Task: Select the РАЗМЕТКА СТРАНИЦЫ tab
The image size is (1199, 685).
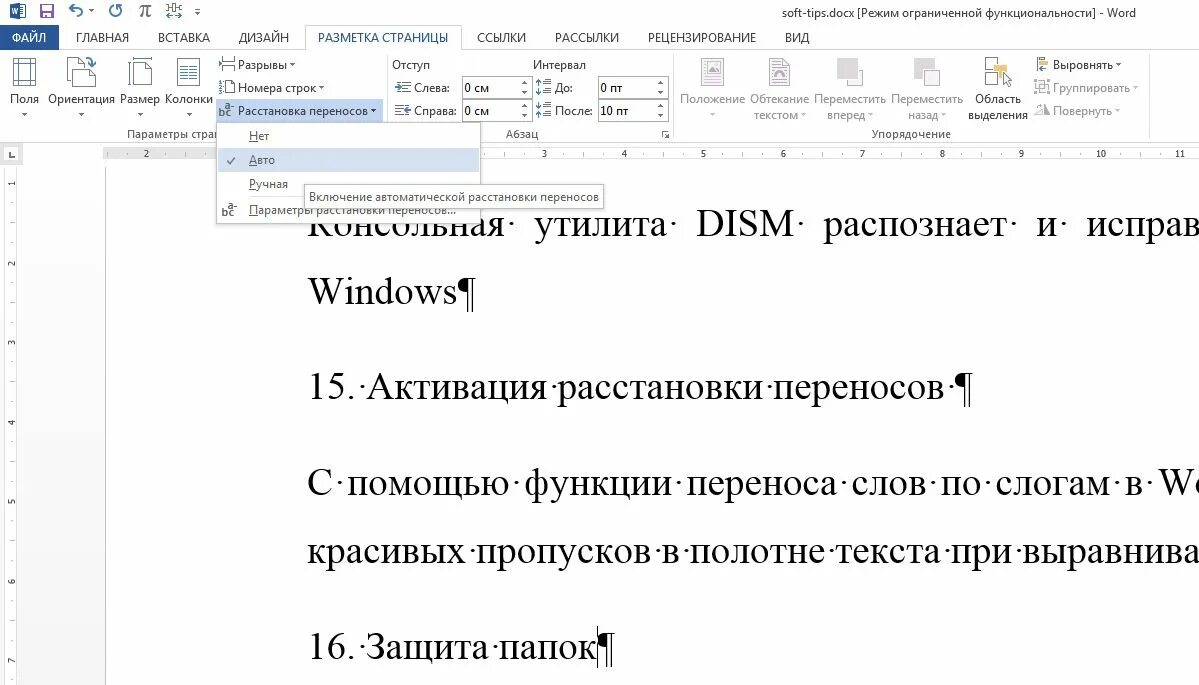Action: (x=383, y=37)
